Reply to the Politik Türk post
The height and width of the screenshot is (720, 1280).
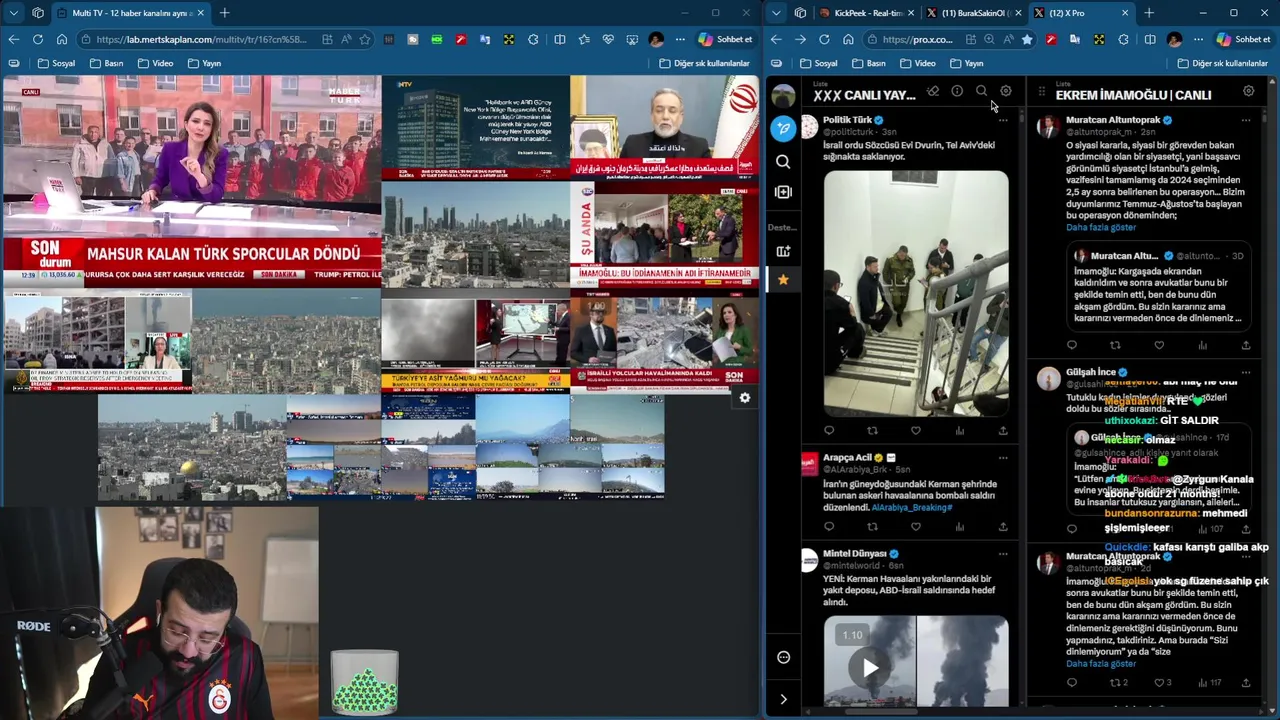(x=829, y=431)
